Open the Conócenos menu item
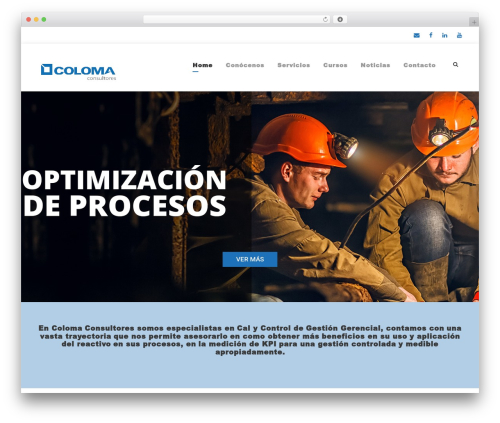This screenshot has width=500, height=423. pos(245,65)
